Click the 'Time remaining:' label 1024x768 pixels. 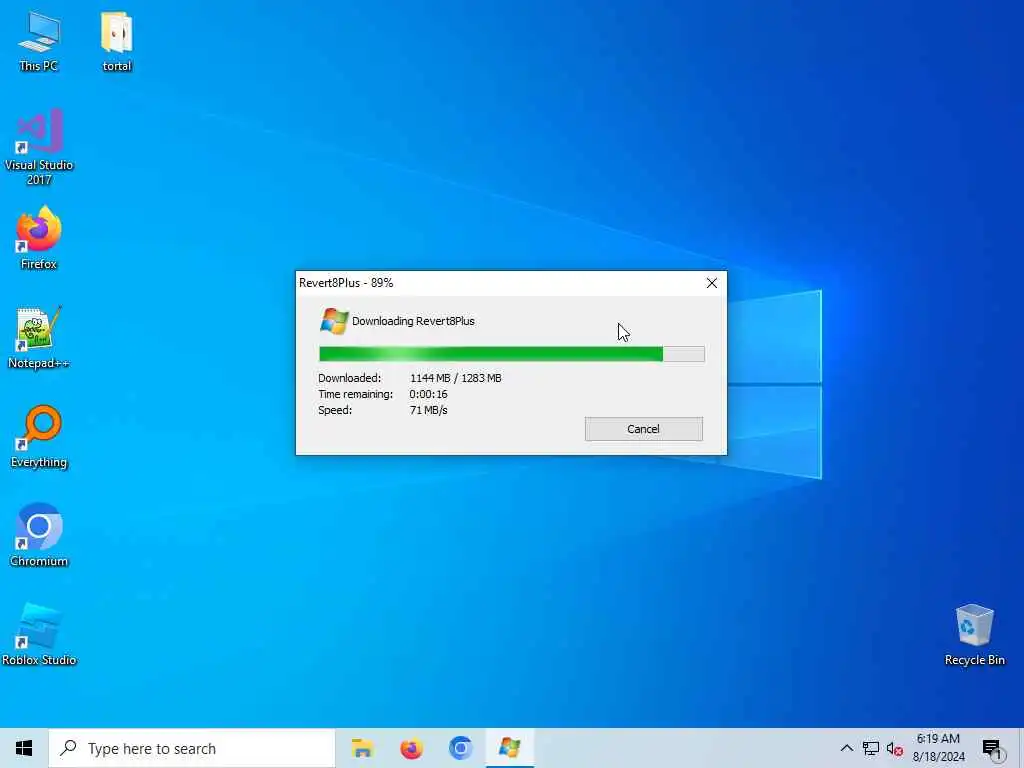356,394
